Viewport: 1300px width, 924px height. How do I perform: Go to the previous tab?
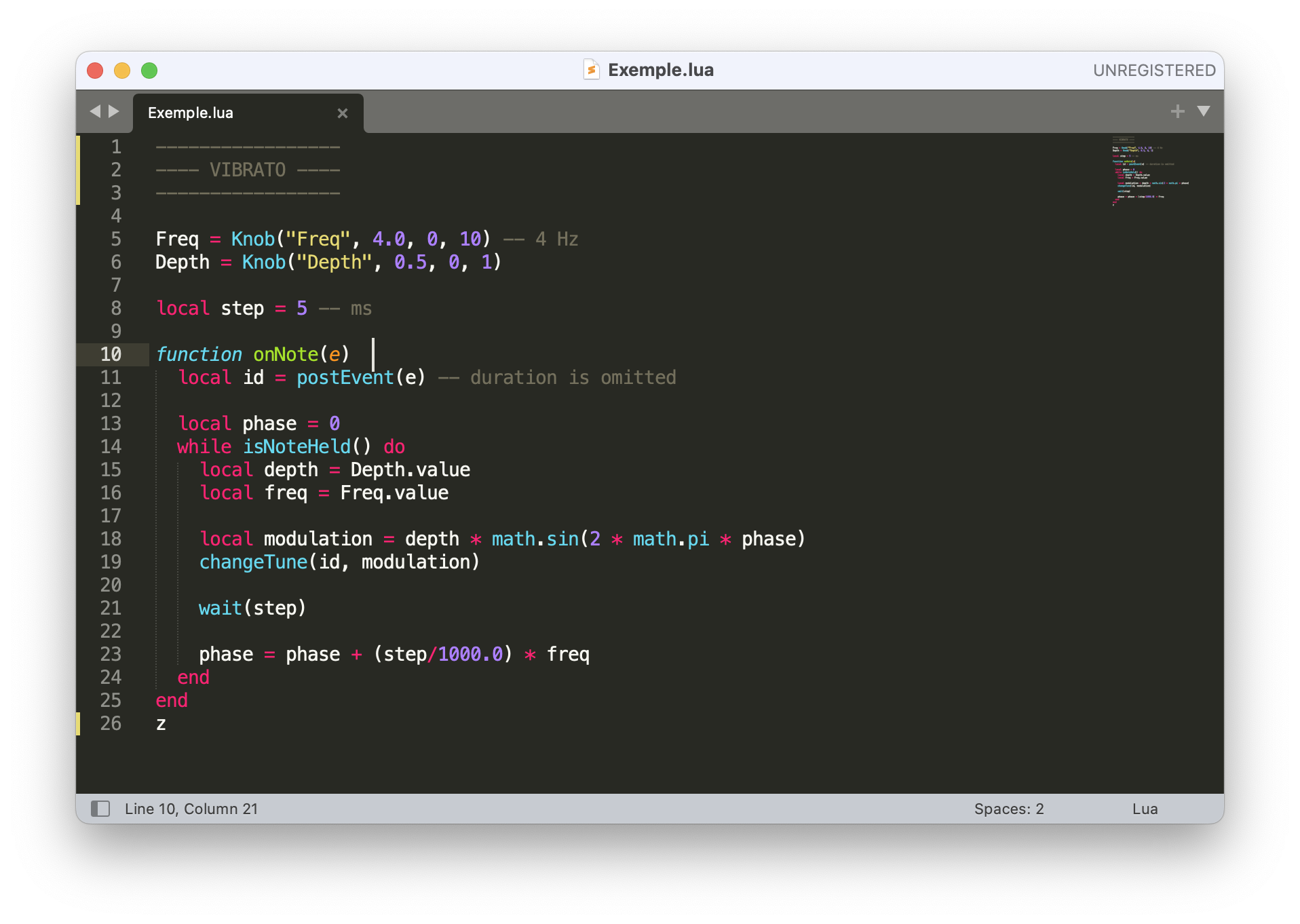(x=95, y=111)
